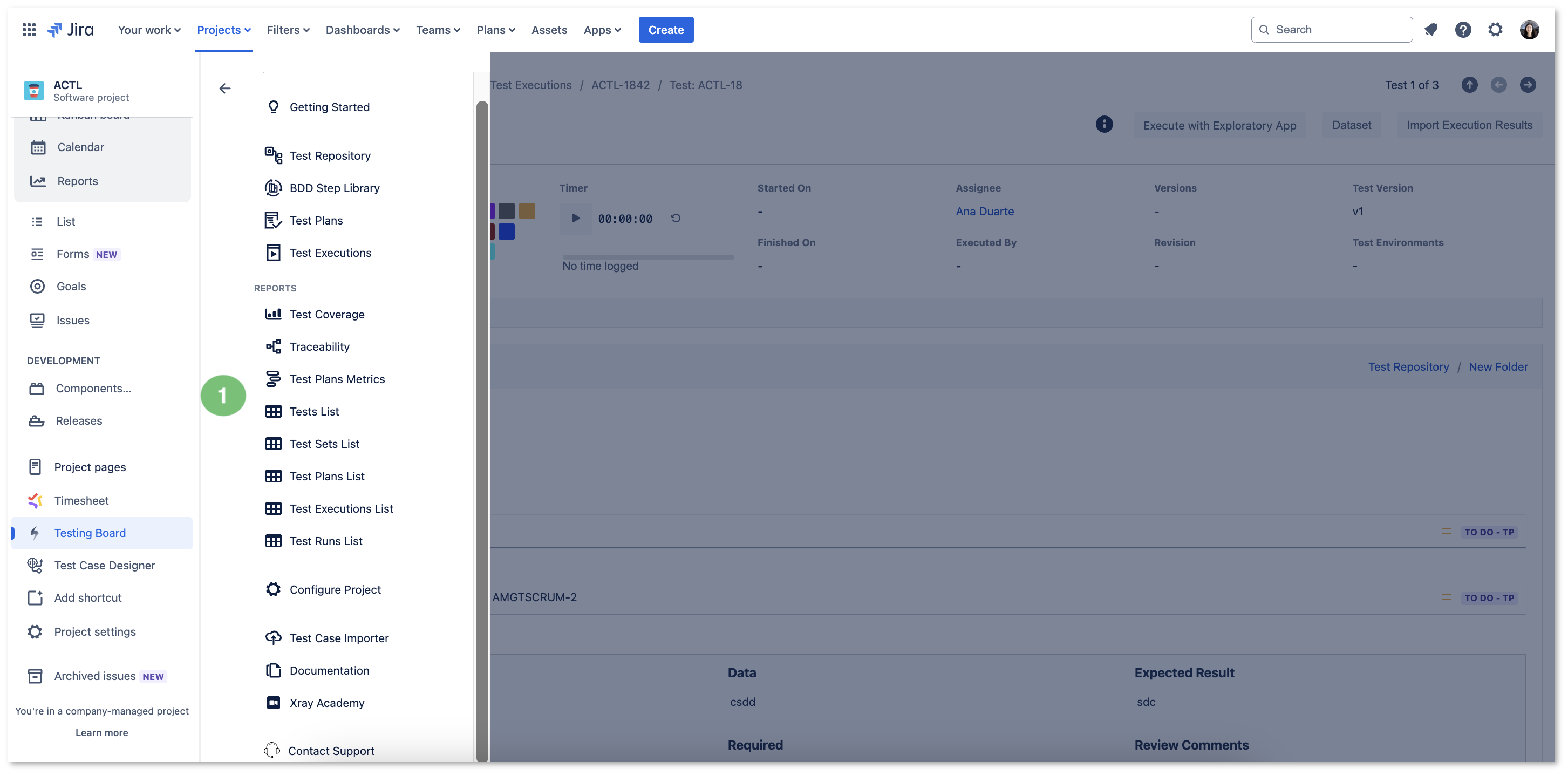Click the info icon near Execute button
Screen dimensions: 1568x775
[x=1103, y=124]
